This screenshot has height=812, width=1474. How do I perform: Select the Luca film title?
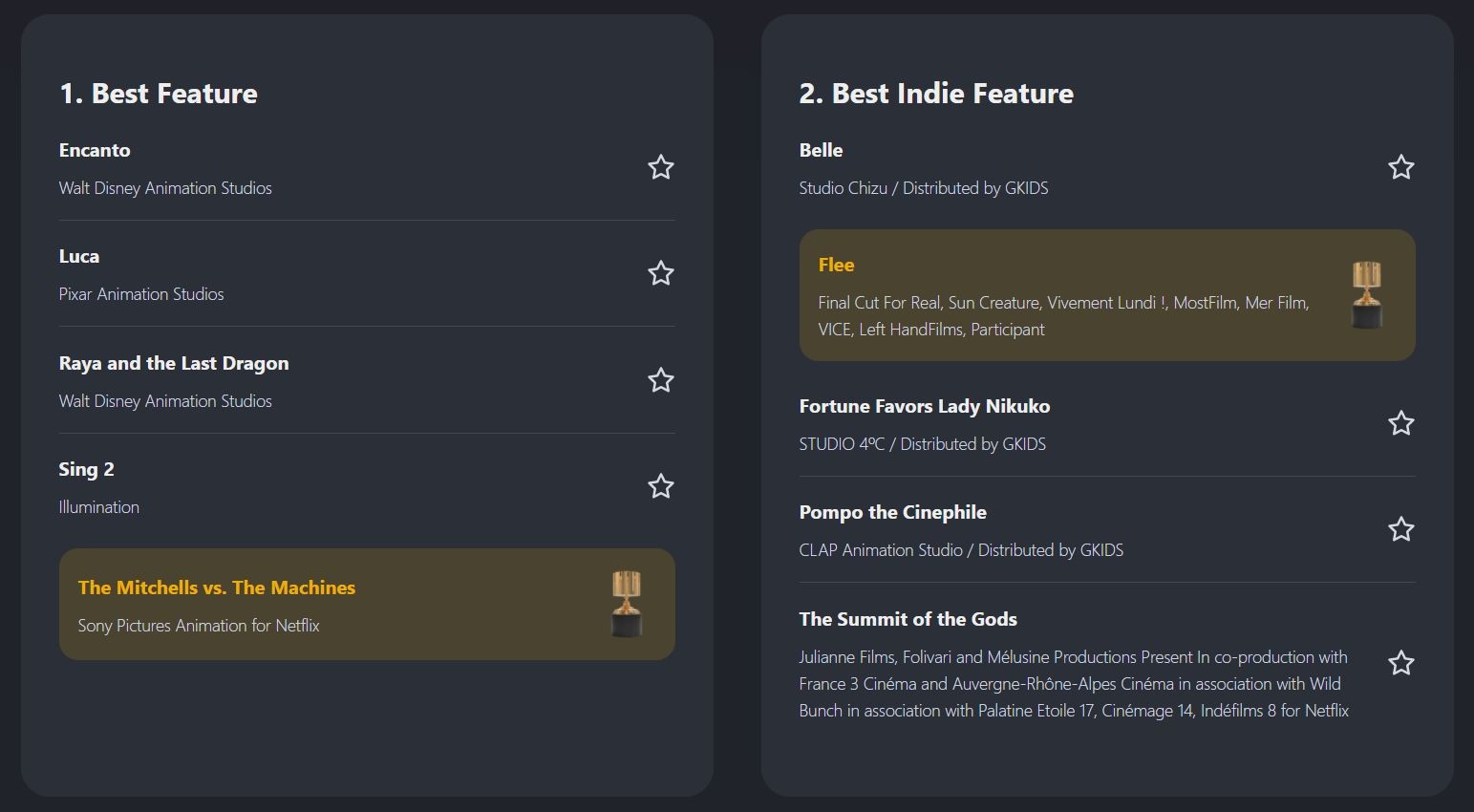point(79,256)
